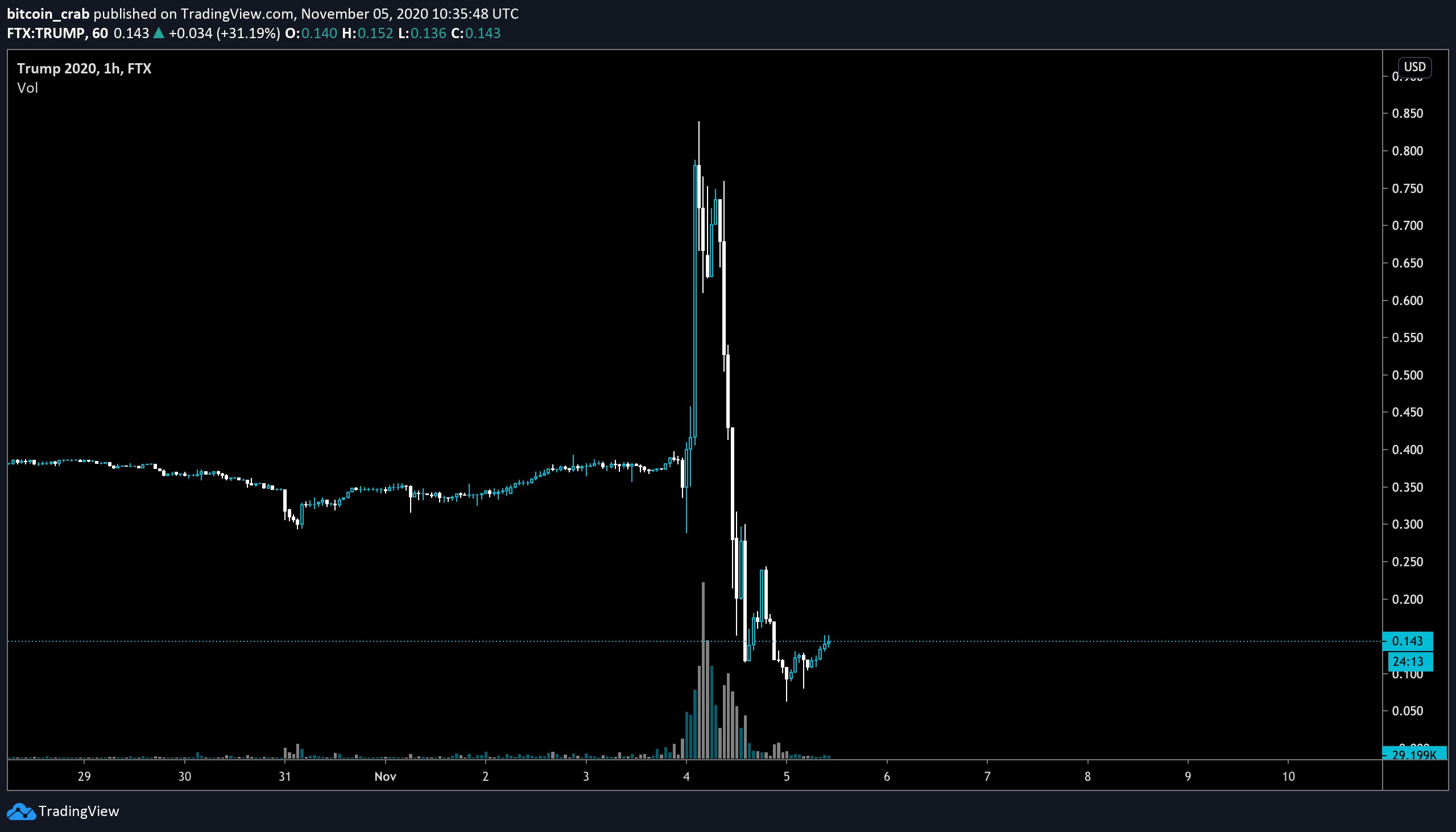The height and width of the screenshot is (832, 1456).
Task: Click the Vol indicator label
Action: click(x=27, y=88)
